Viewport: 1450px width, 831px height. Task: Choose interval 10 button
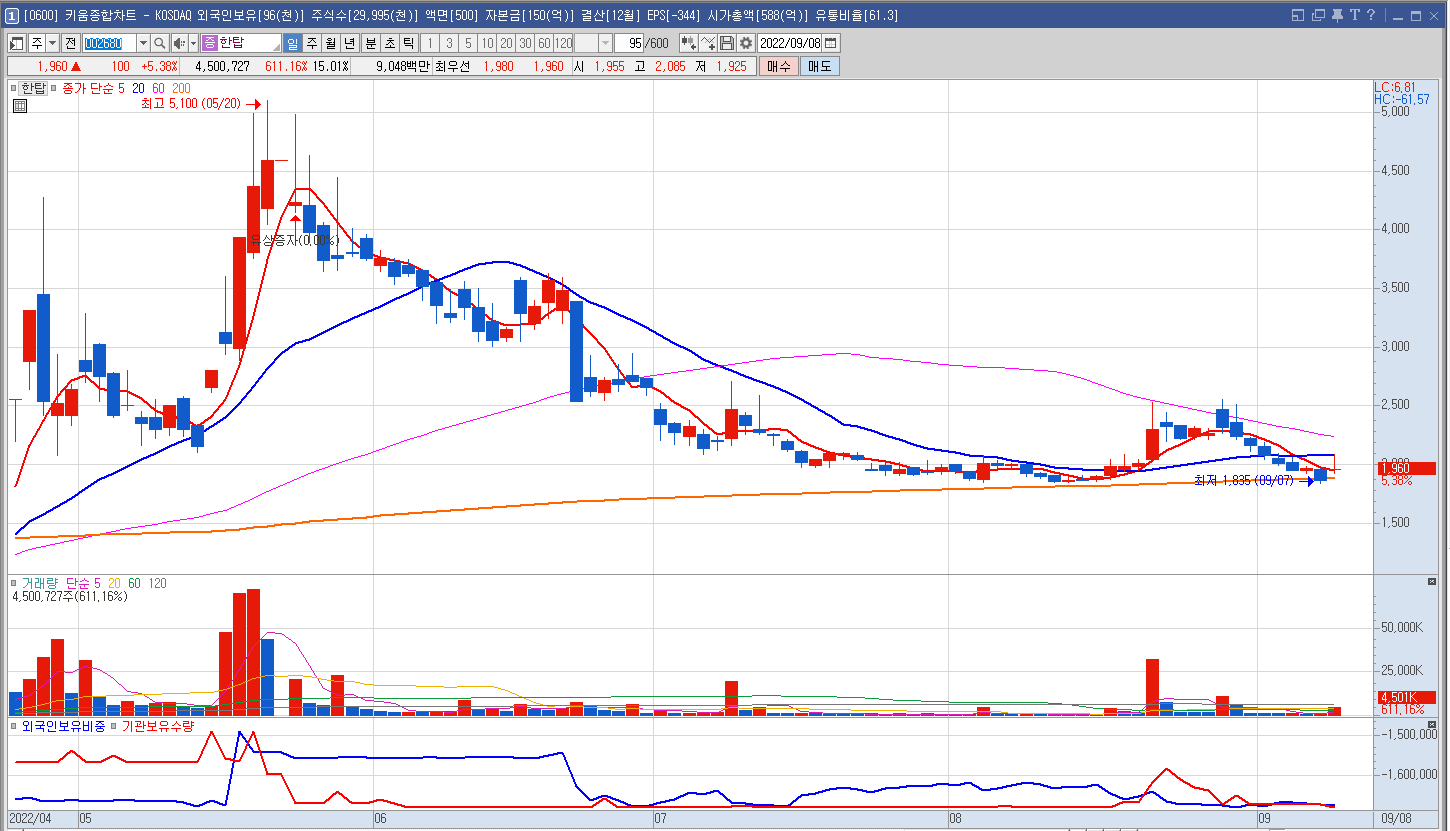pos(487,43)
